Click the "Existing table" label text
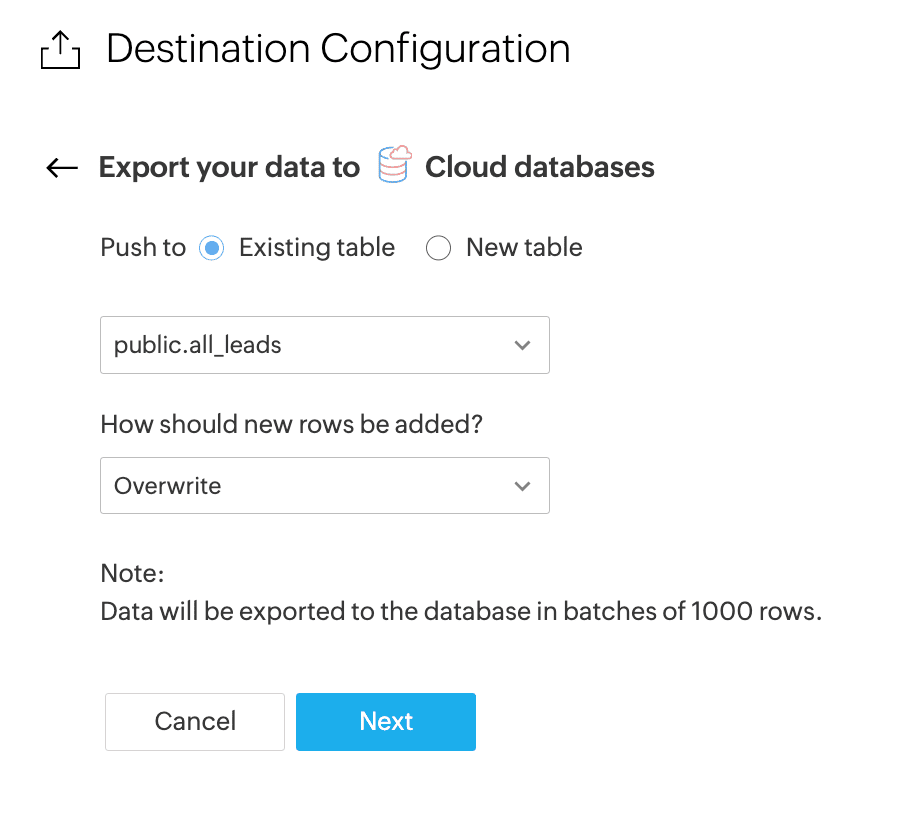Viewport: 898px width, 814px height. tap(317, 248)
